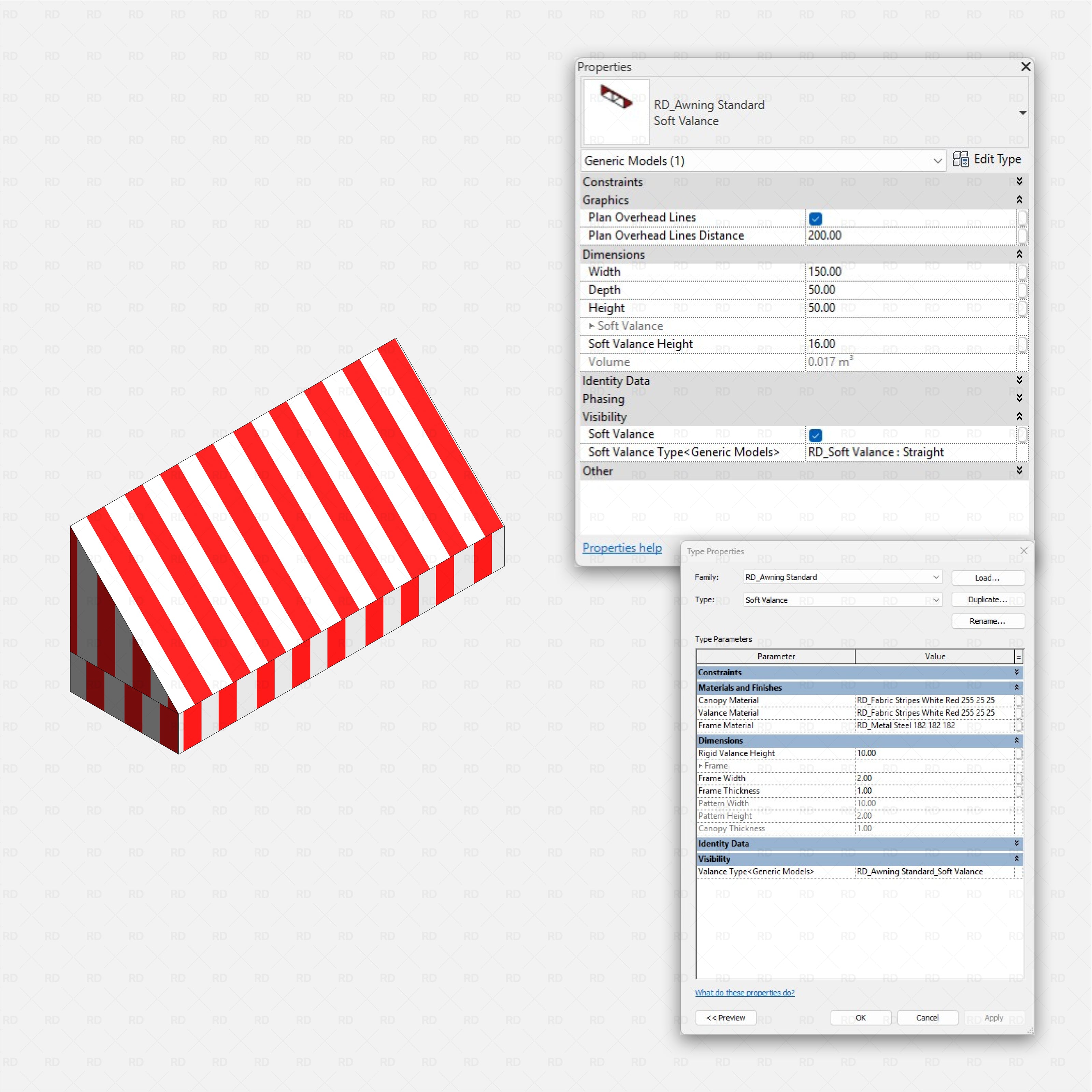Click associate button beside Canopy Material
This screenshot has width=1092, height=1092.
pyautogui.click(x=1019, y=700)
